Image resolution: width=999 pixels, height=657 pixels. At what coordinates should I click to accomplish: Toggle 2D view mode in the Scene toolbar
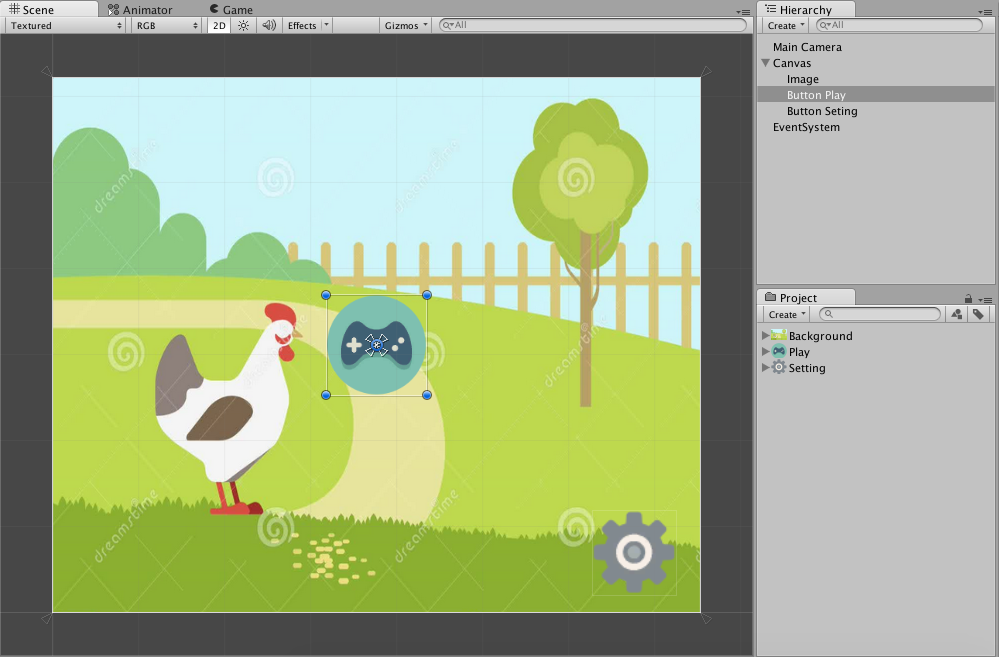pos(218,25)
